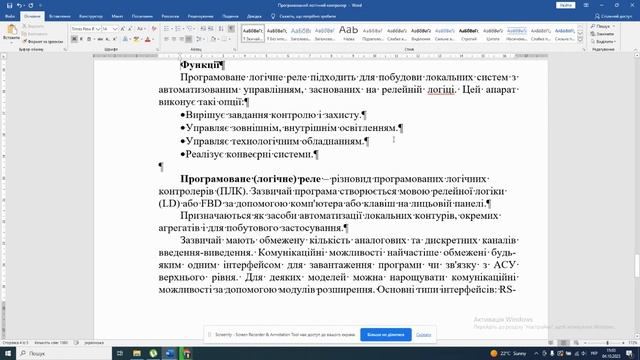This screenshot has height=360, width=640.
Task: Open the weather widget showing 22°C Sunny
Action: (x=508, y=353)
